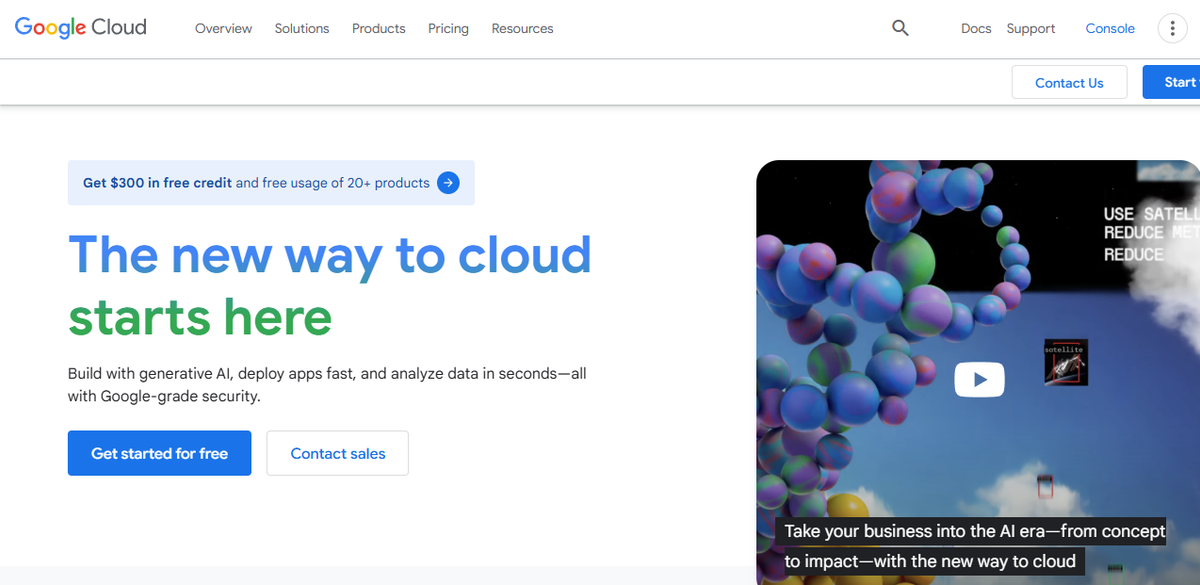Click the arrow in the free credit banner
Image resolution: width=1200 pixels, height=585 pixels.
coord(448,182)
